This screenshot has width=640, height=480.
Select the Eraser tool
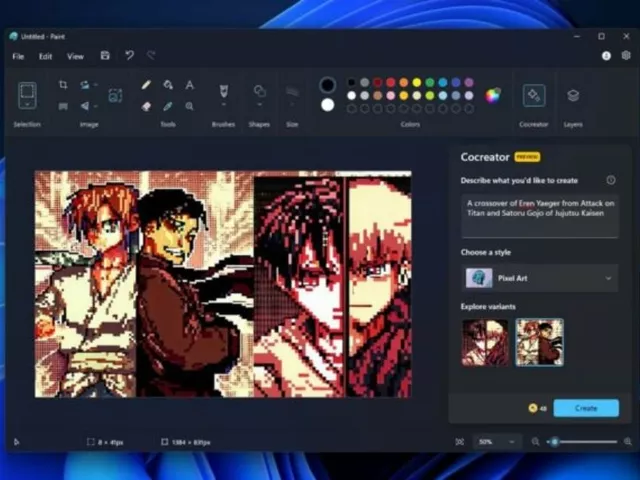(x=146, y=105)
